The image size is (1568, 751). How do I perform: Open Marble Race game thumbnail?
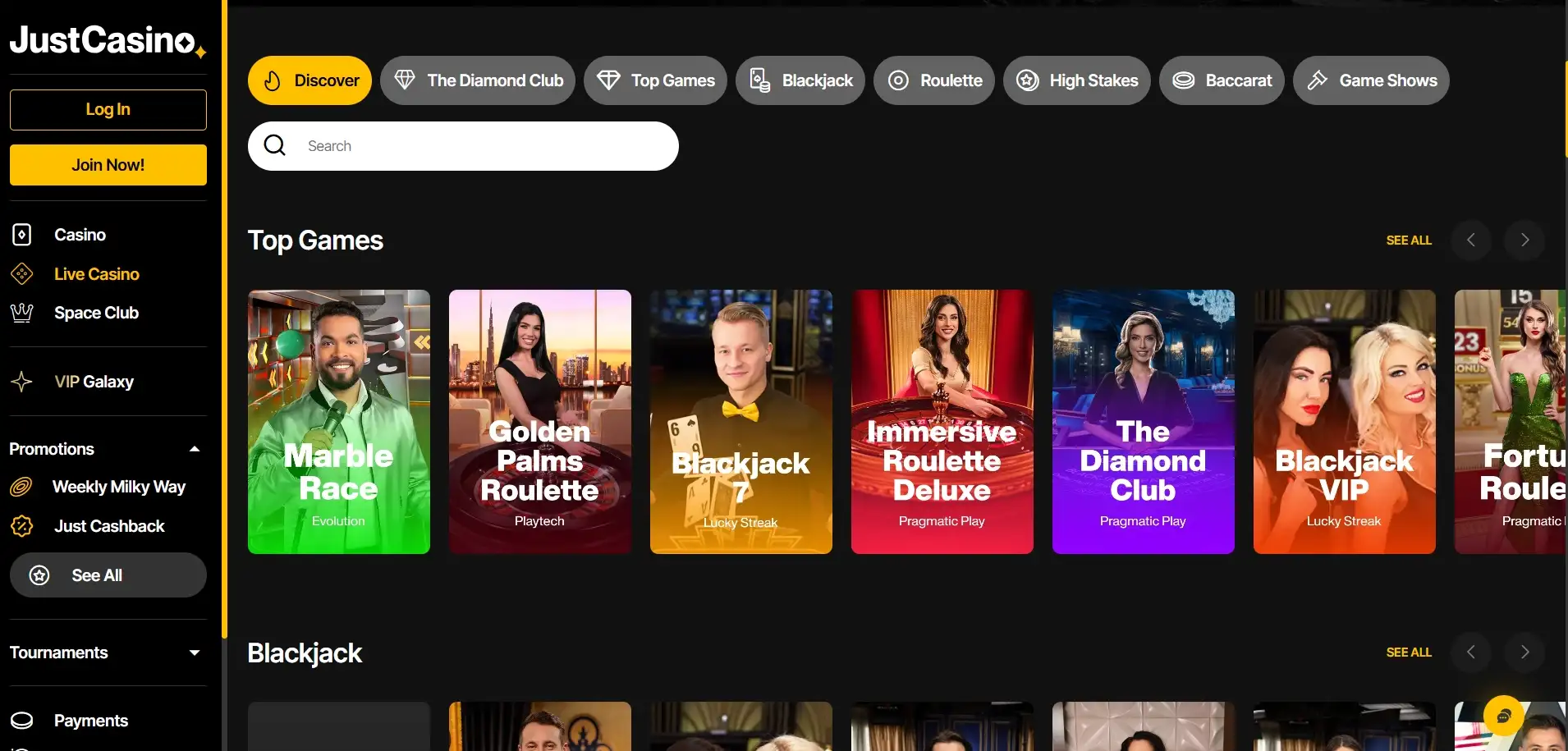339,422
